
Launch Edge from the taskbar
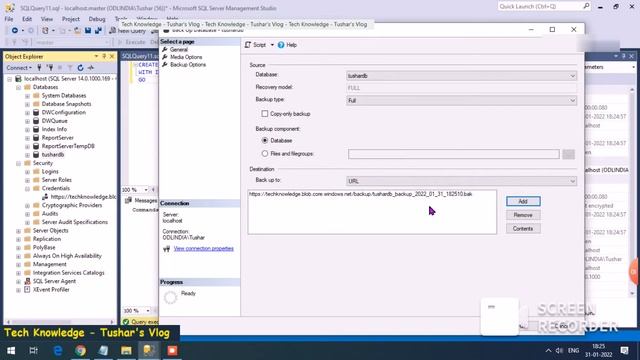[58, 351]
